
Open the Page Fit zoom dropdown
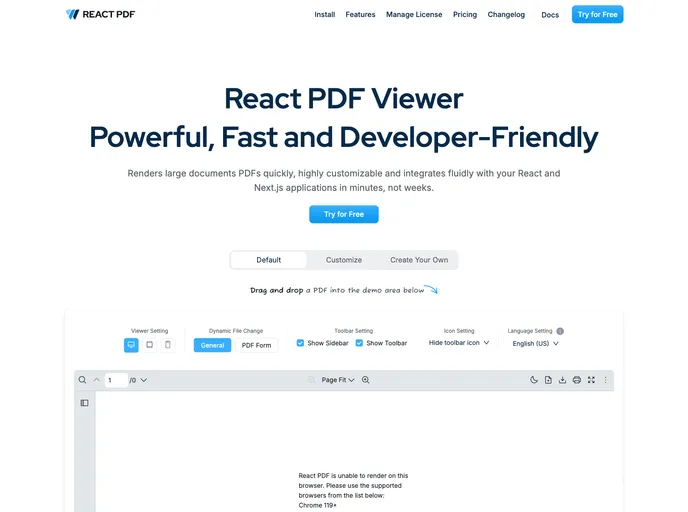click(x=338, y=380)
